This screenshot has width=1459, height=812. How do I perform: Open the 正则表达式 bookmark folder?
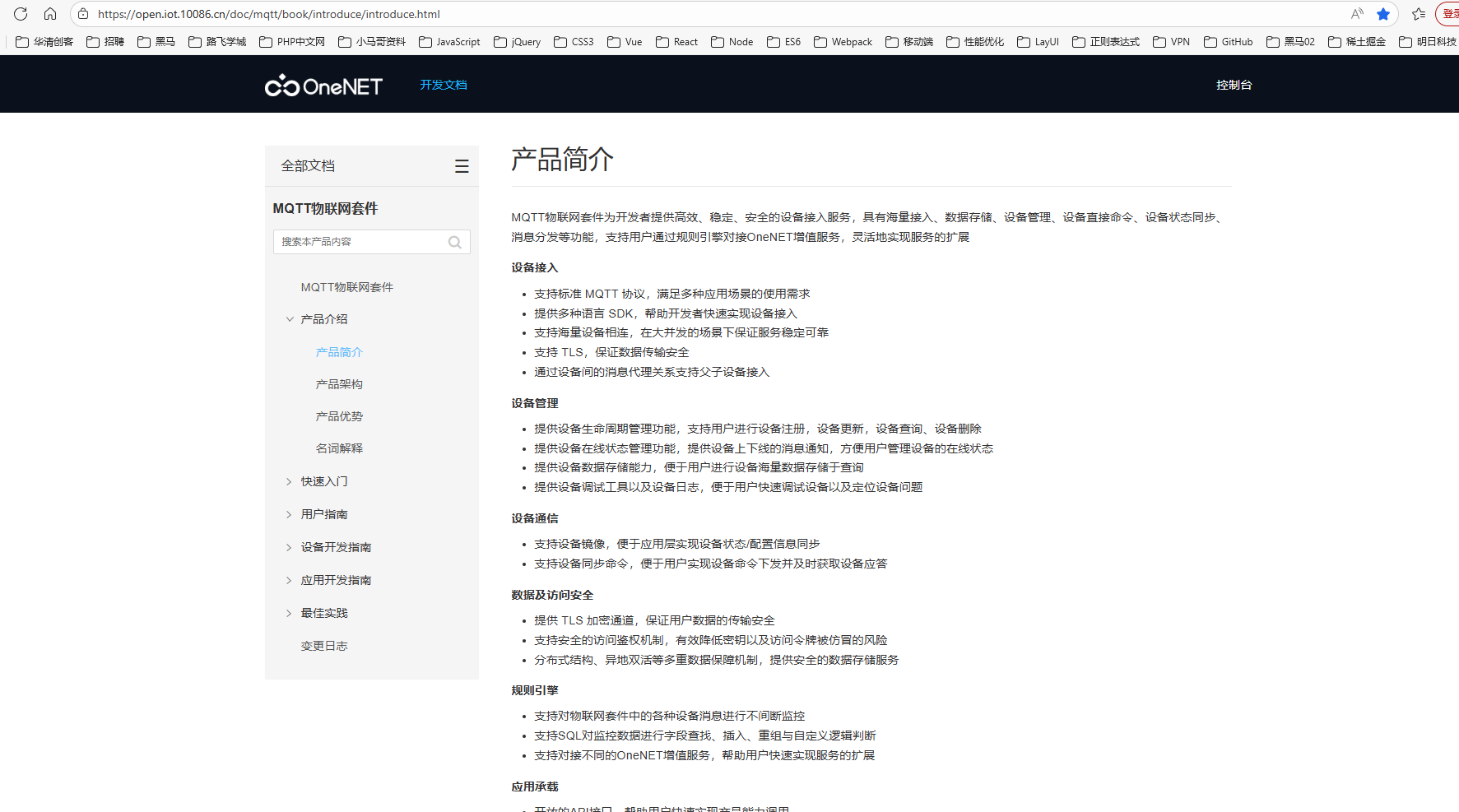tap(1106, 42)
